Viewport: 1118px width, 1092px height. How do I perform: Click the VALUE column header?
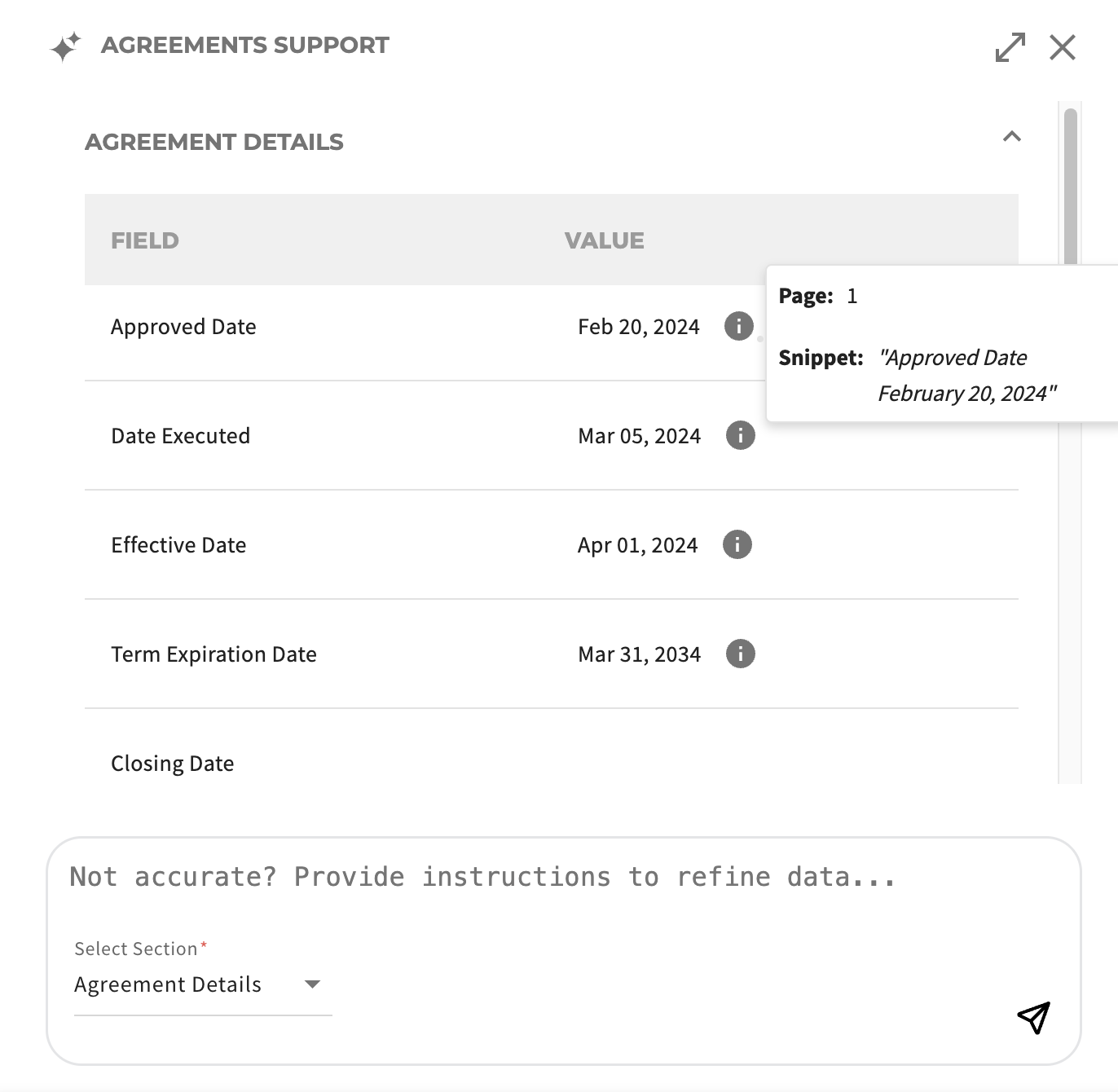point(604,240)
